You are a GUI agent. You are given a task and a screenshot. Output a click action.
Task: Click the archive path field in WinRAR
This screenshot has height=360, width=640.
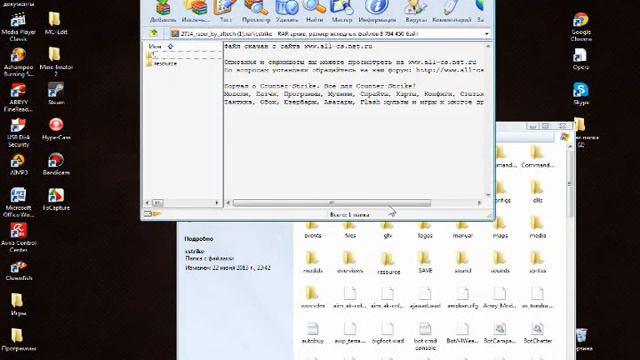pyautogui.click(x=330, y=34)
